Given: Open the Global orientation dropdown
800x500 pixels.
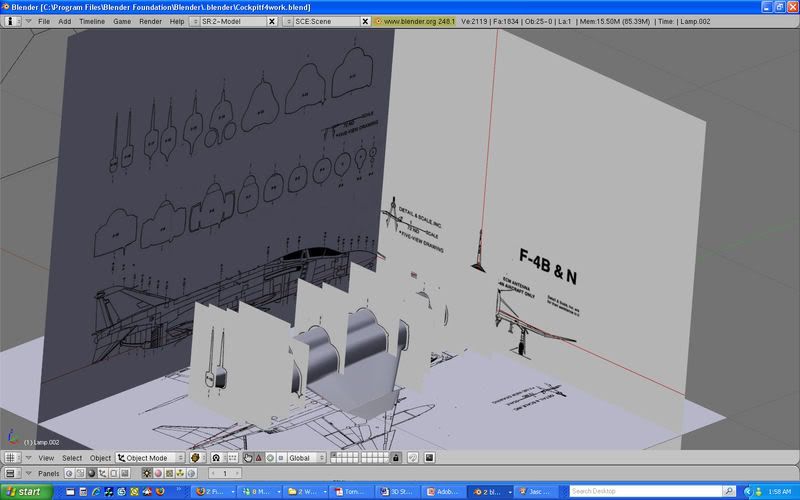Looking at the screenshot, I should pos(307,458).
